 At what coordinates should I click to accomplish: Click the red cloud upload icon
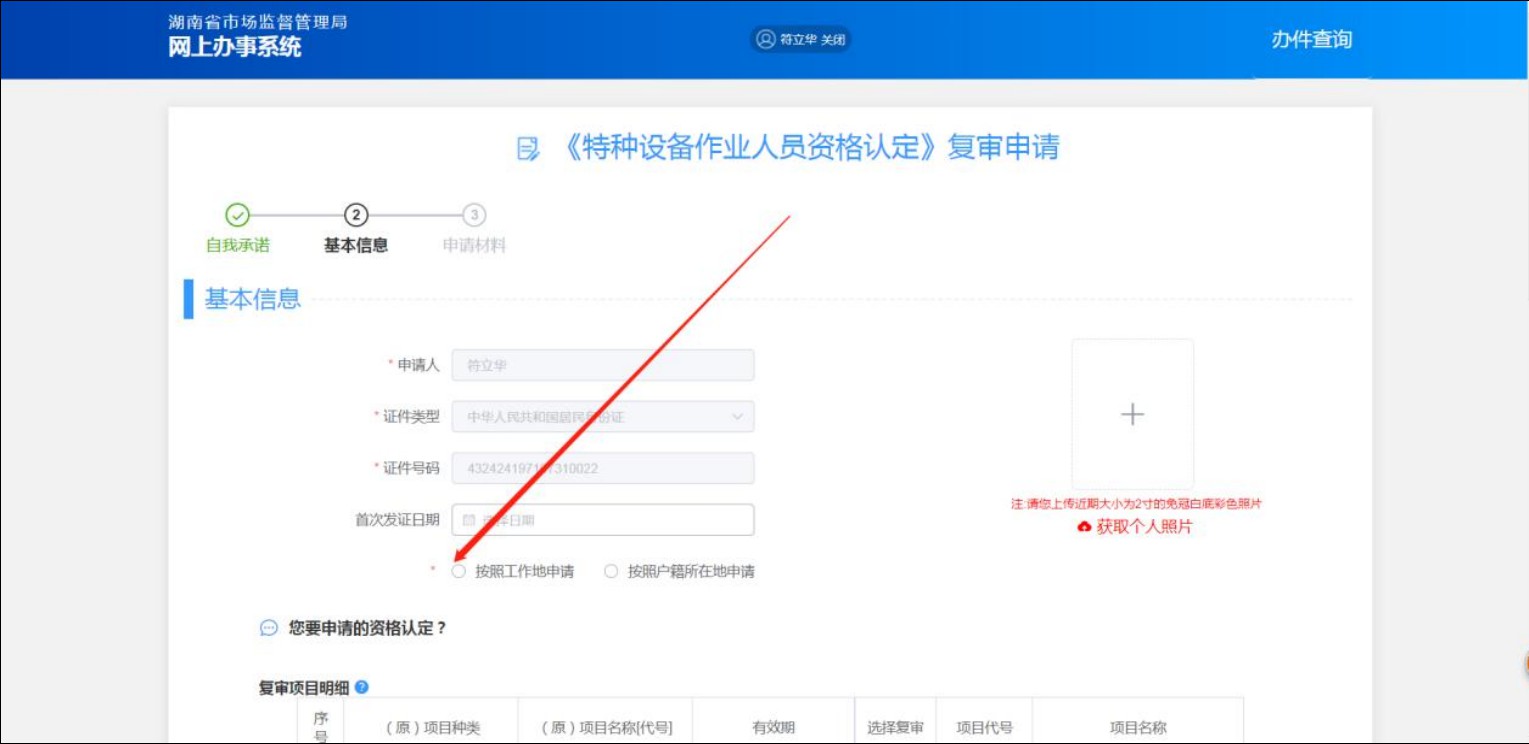[x=1084, y=527]
